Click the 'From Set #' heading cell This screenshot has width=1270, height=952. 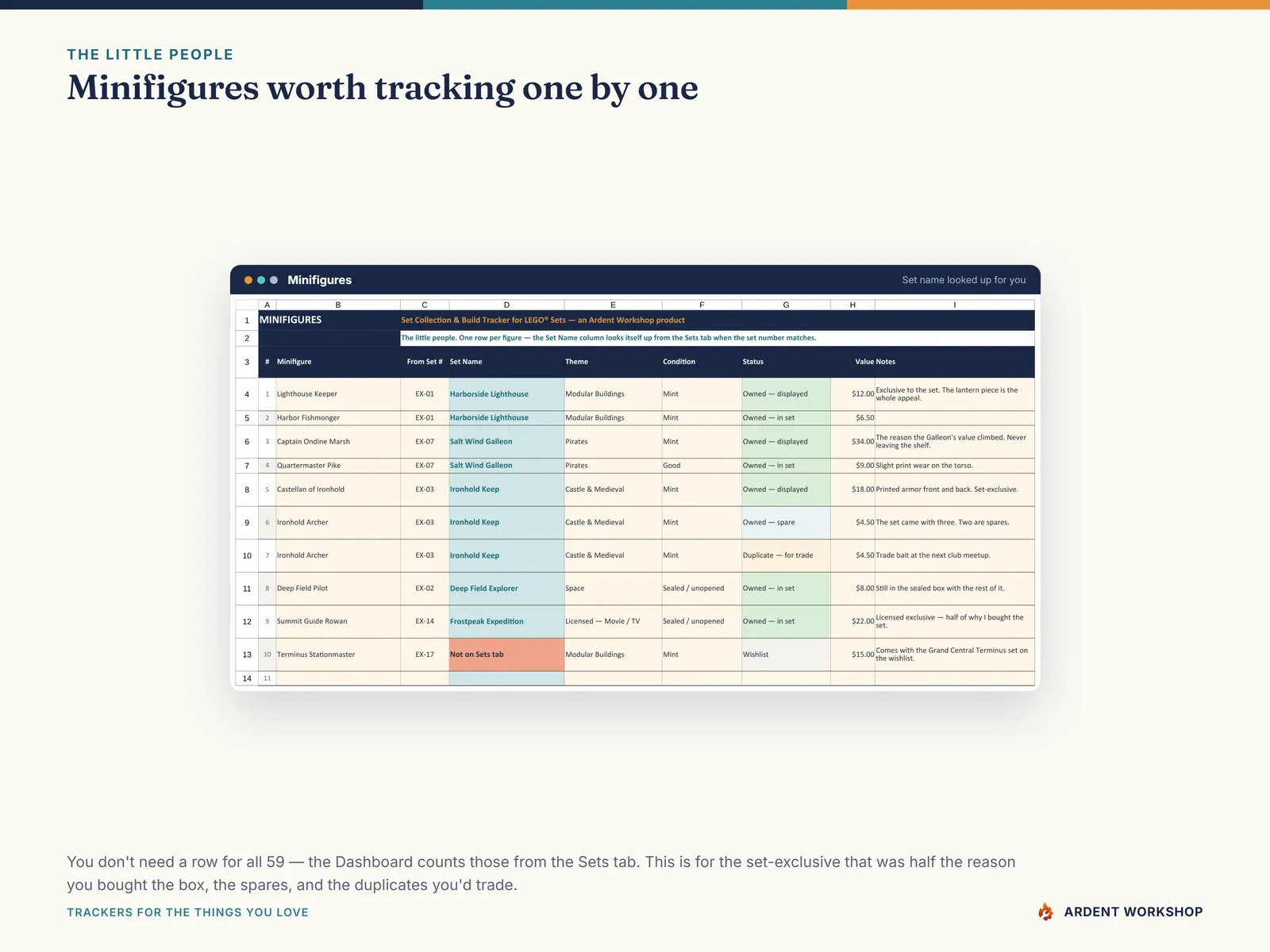[425, 362]
